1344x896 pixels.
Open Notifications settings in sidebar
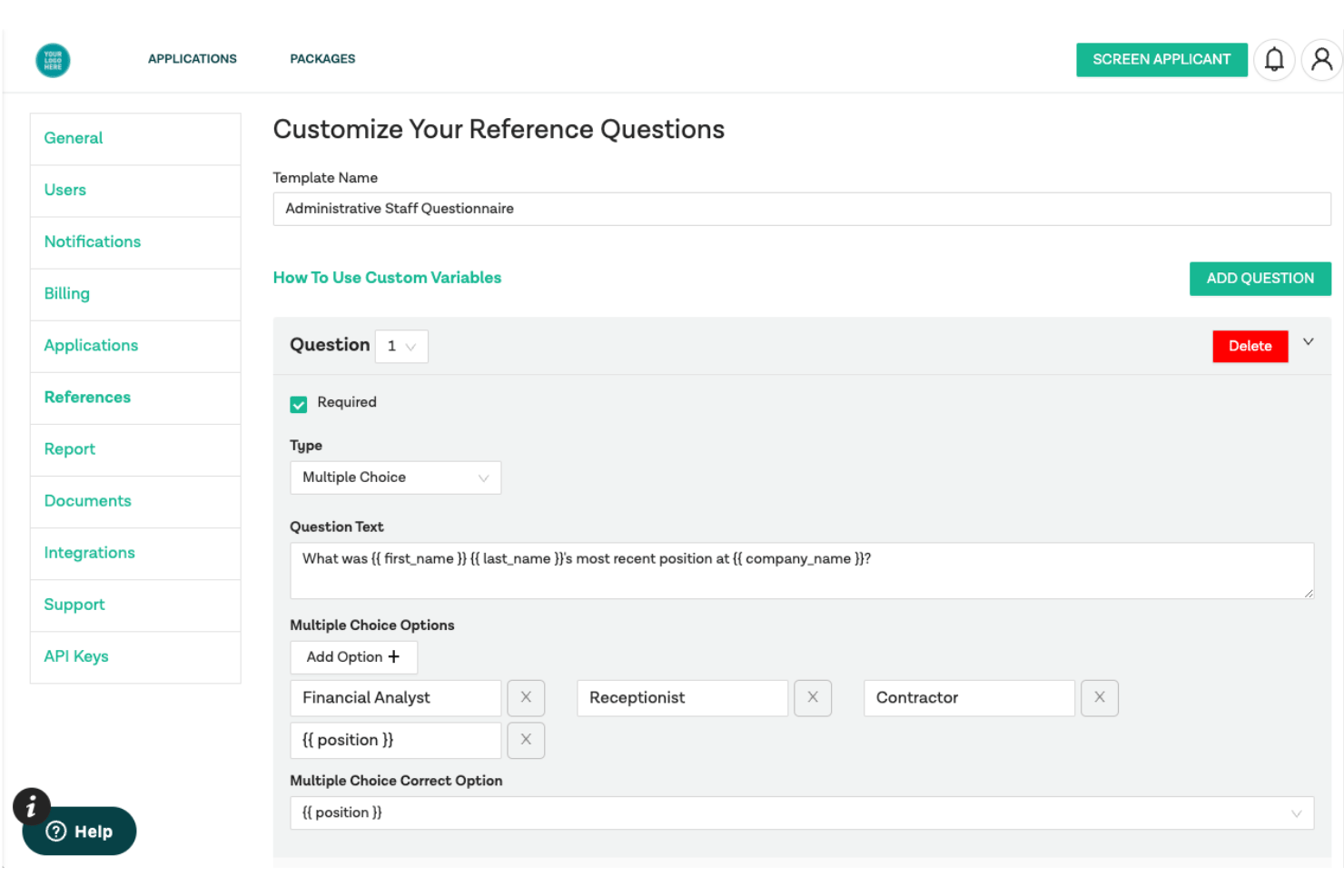pyautogui.click(x=135, y=242)
